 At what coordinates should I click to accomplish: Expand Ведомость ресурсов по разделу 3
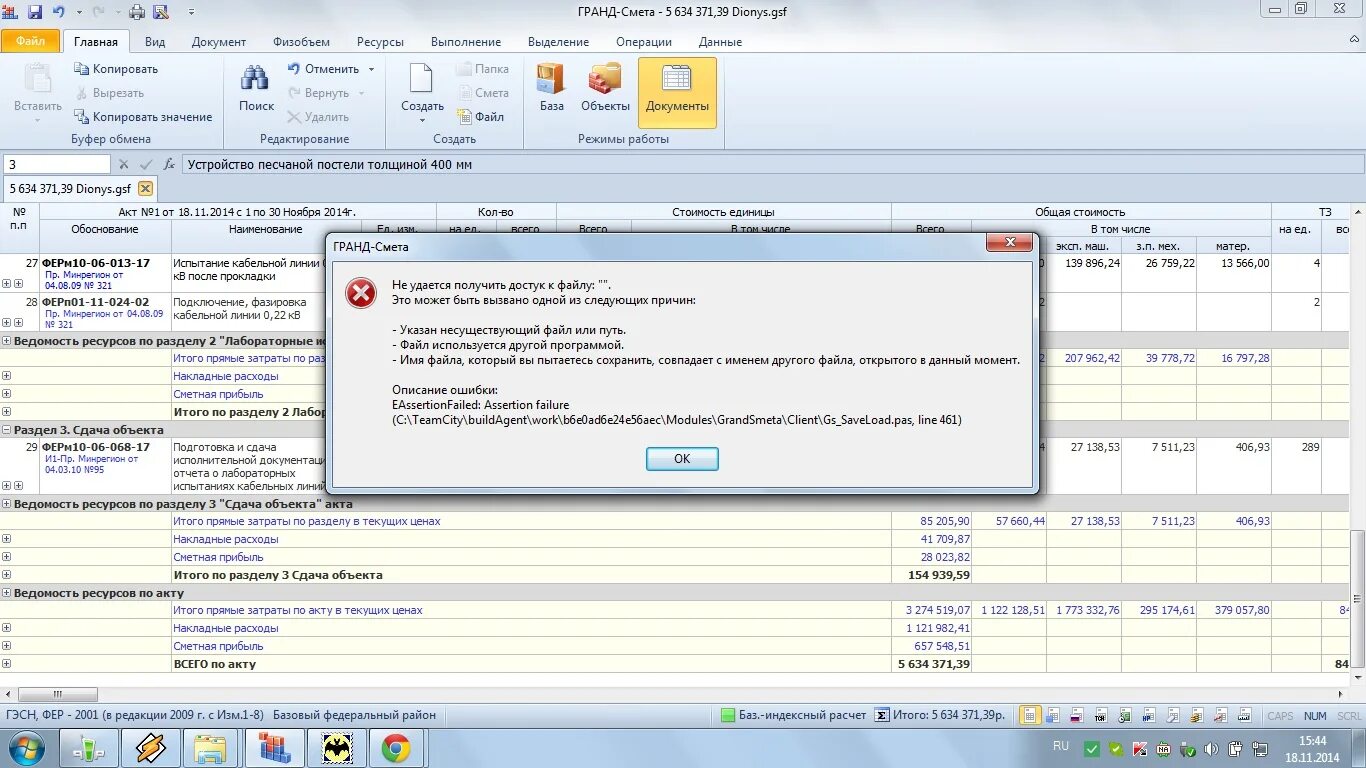(7, 504)
